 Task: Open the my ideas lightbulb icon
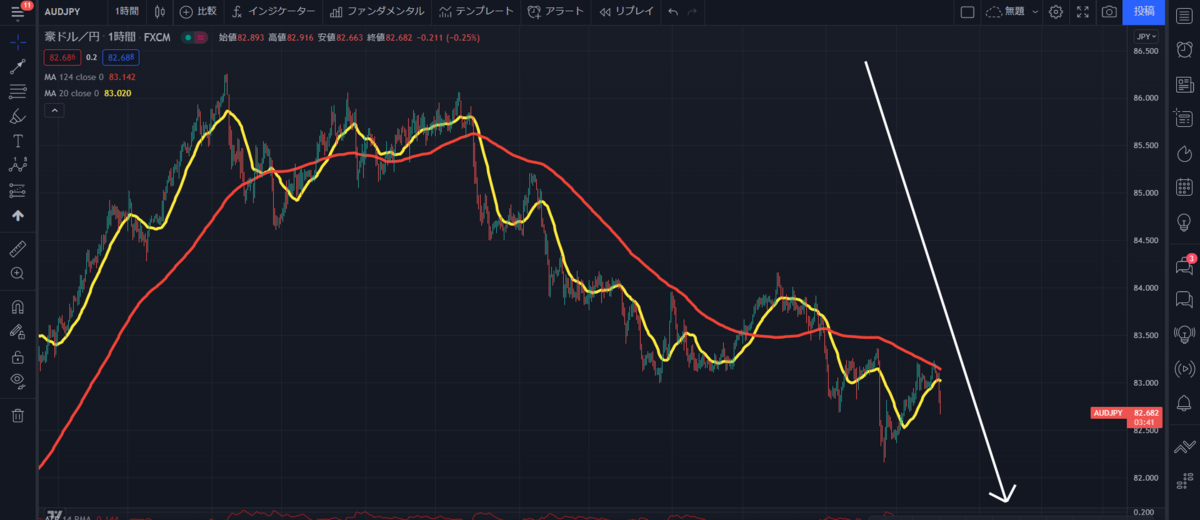tap(1184, 220)
